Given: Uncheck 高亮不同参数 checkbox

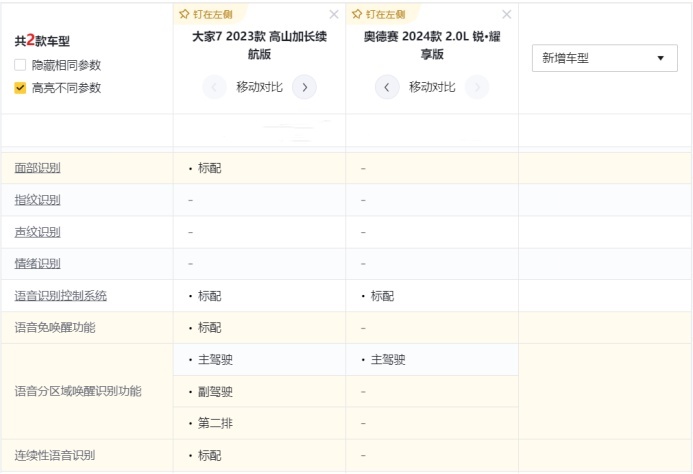Looking at the screenshot, I should [20, 88].
